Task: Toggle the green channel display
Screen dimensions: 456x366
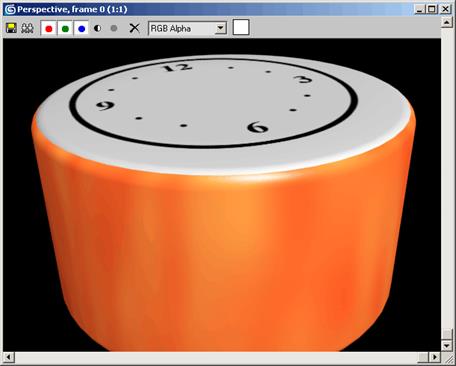Action: [x=65, y=28]
